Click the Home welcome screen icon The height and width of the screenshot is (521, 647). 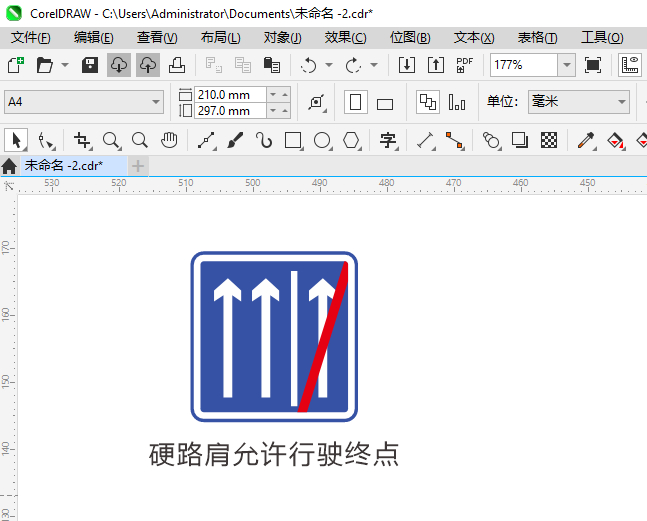pos(9,166)
